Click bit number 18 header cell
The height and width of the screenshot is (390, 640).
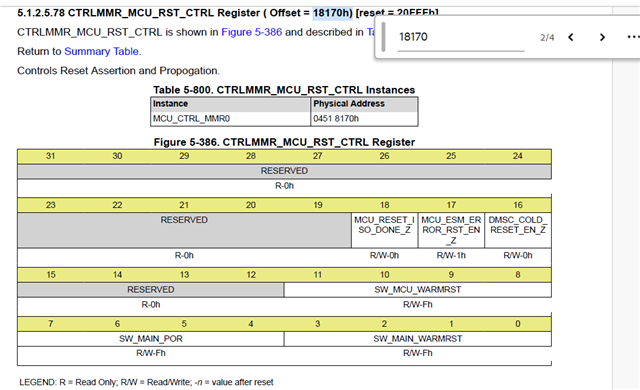[384, 205]
